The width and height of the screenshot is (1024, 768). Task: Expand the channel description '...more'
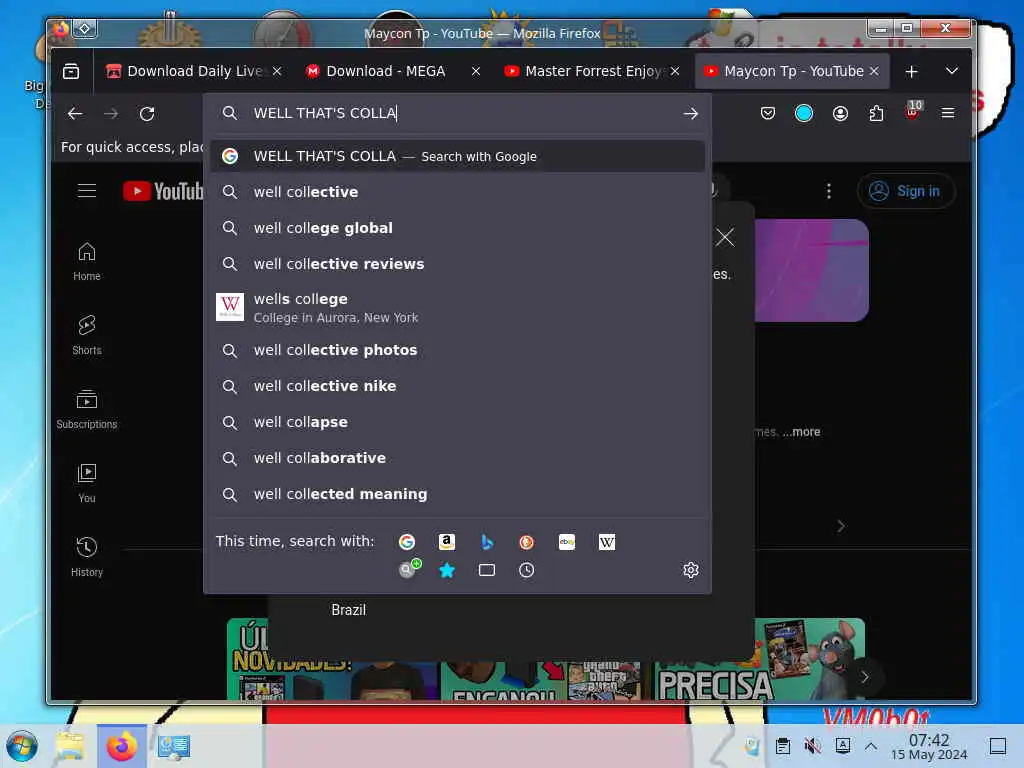802,432
